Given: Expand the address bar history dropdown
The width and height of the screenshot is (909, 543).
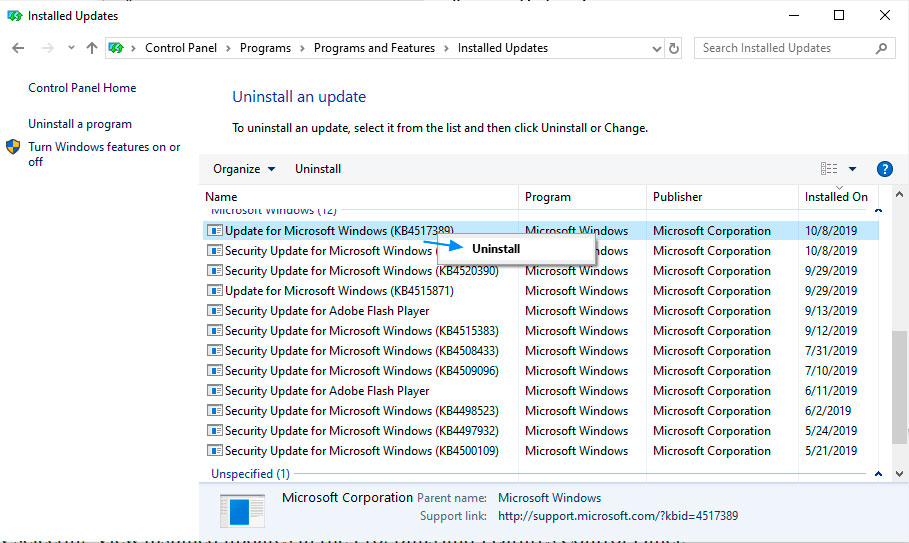Looking at the screenshot, I should coord(656,49).
